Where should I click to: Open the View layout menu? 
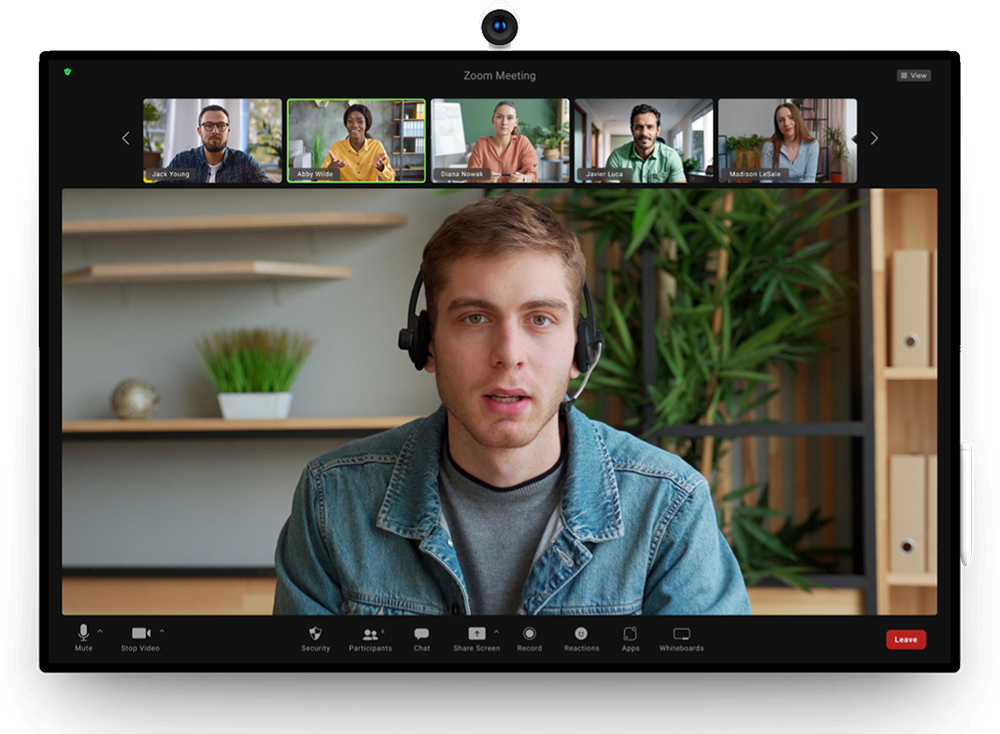pos(913,75)
